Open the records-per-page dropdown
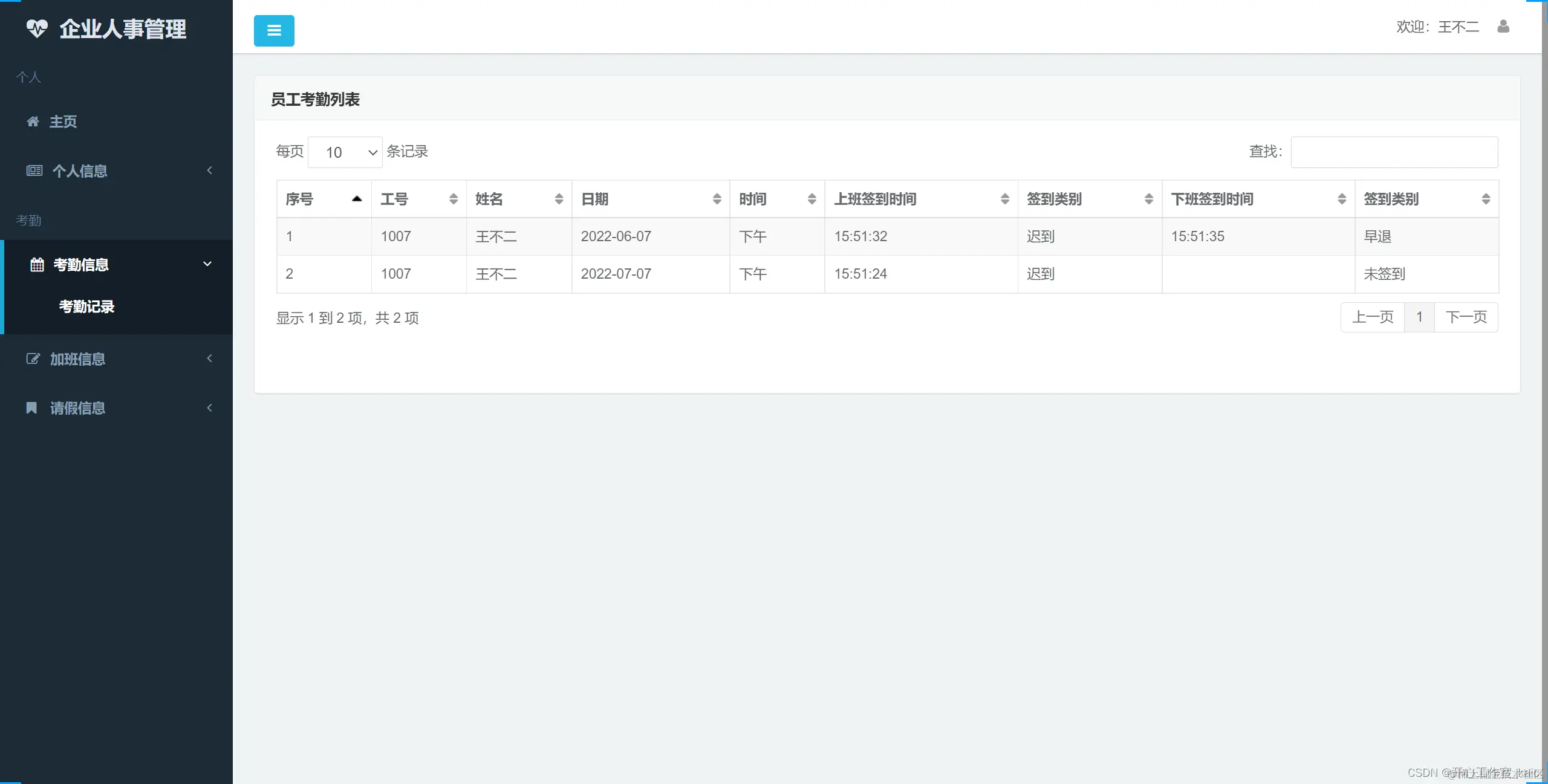Viewport: 1548px width, 784px height. tap(345, 152)
